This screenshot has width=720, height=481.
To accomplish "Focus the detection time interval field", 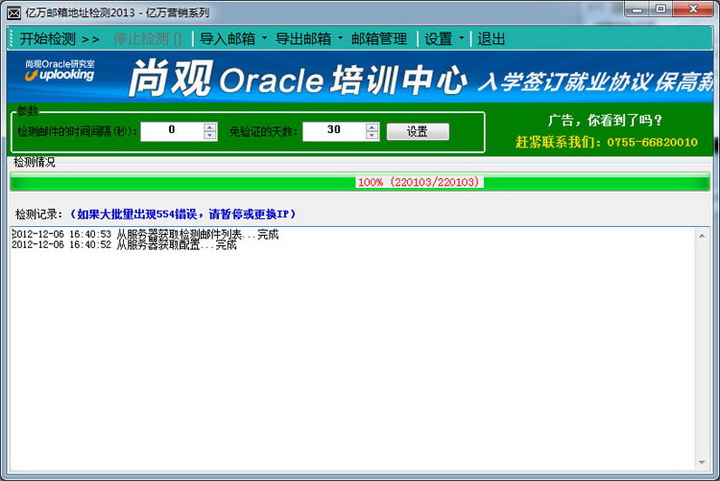I will (x=172, y=132).
